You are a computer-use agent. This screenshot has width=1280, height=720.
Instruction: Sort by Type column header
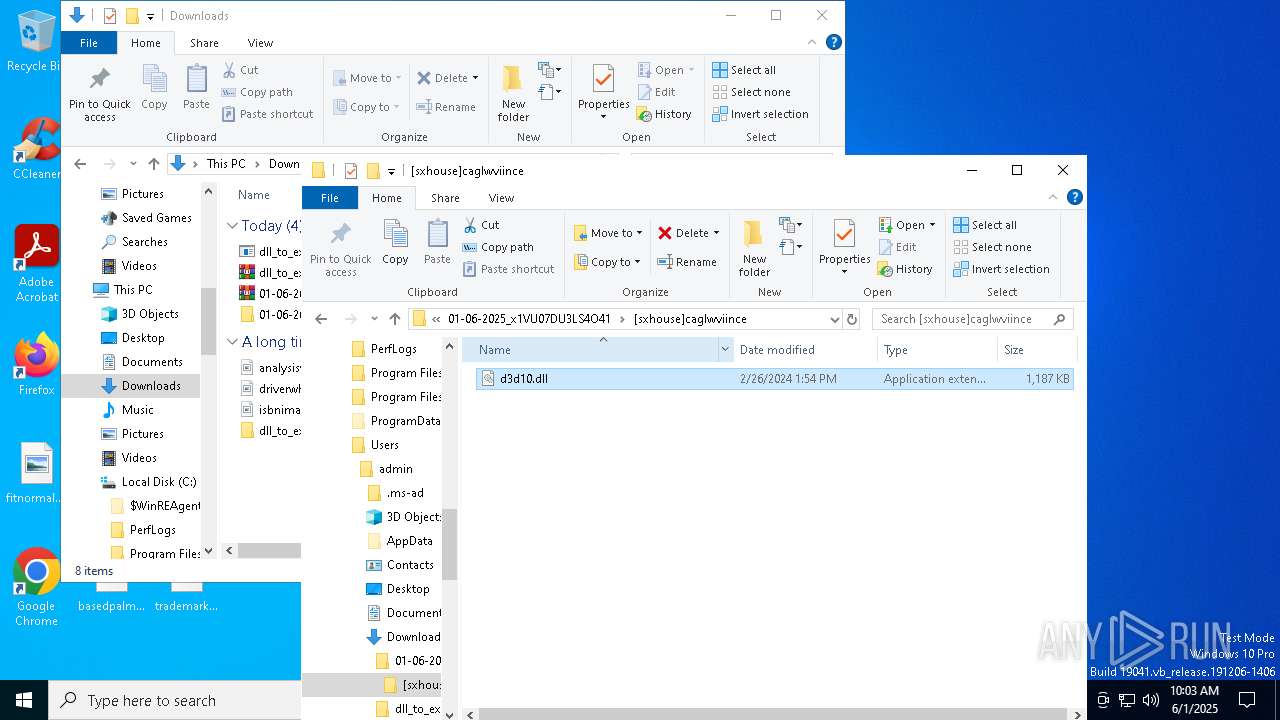pyautogui.click(x=937, y=350)
